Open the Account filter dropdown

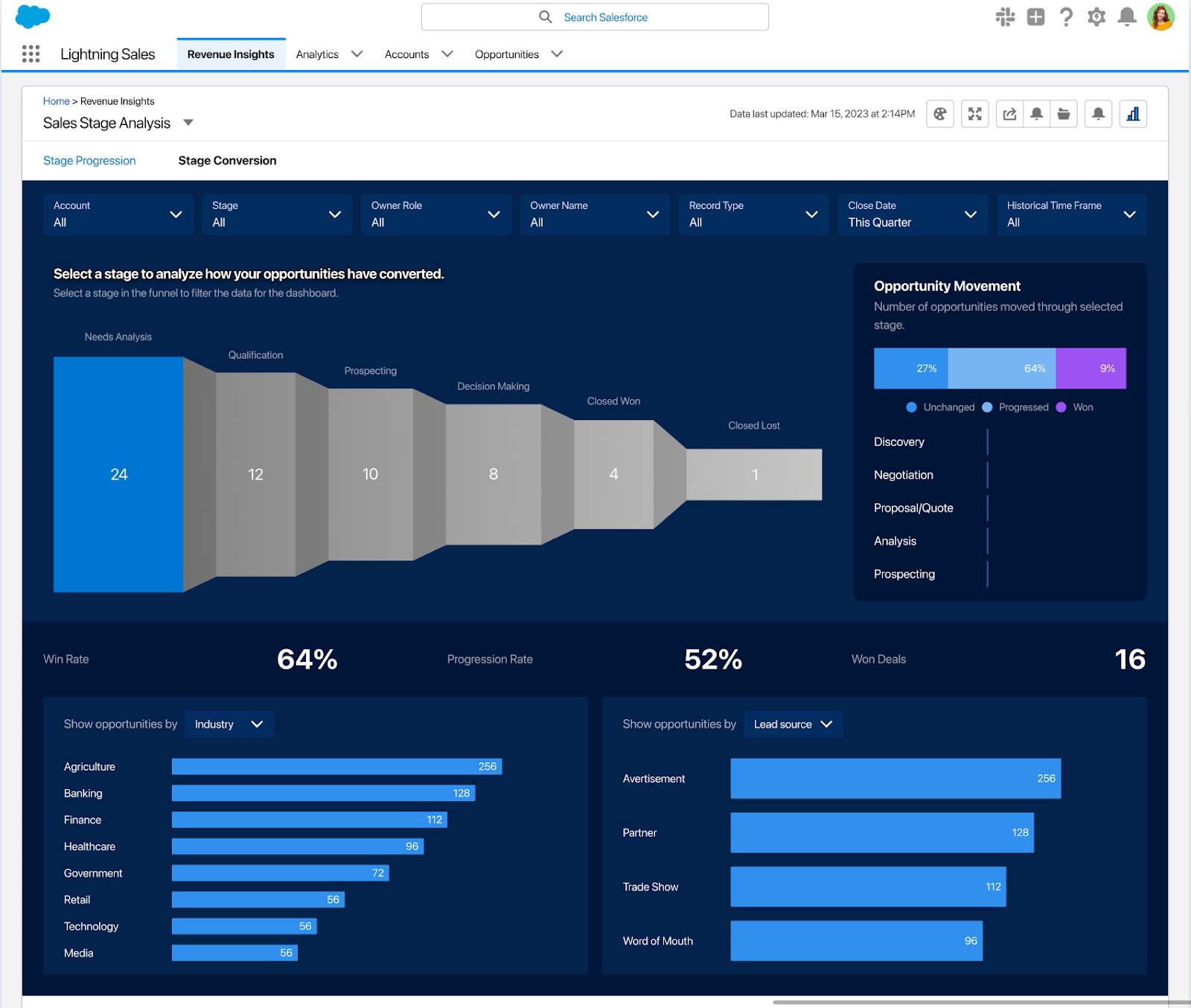[118, 214]
